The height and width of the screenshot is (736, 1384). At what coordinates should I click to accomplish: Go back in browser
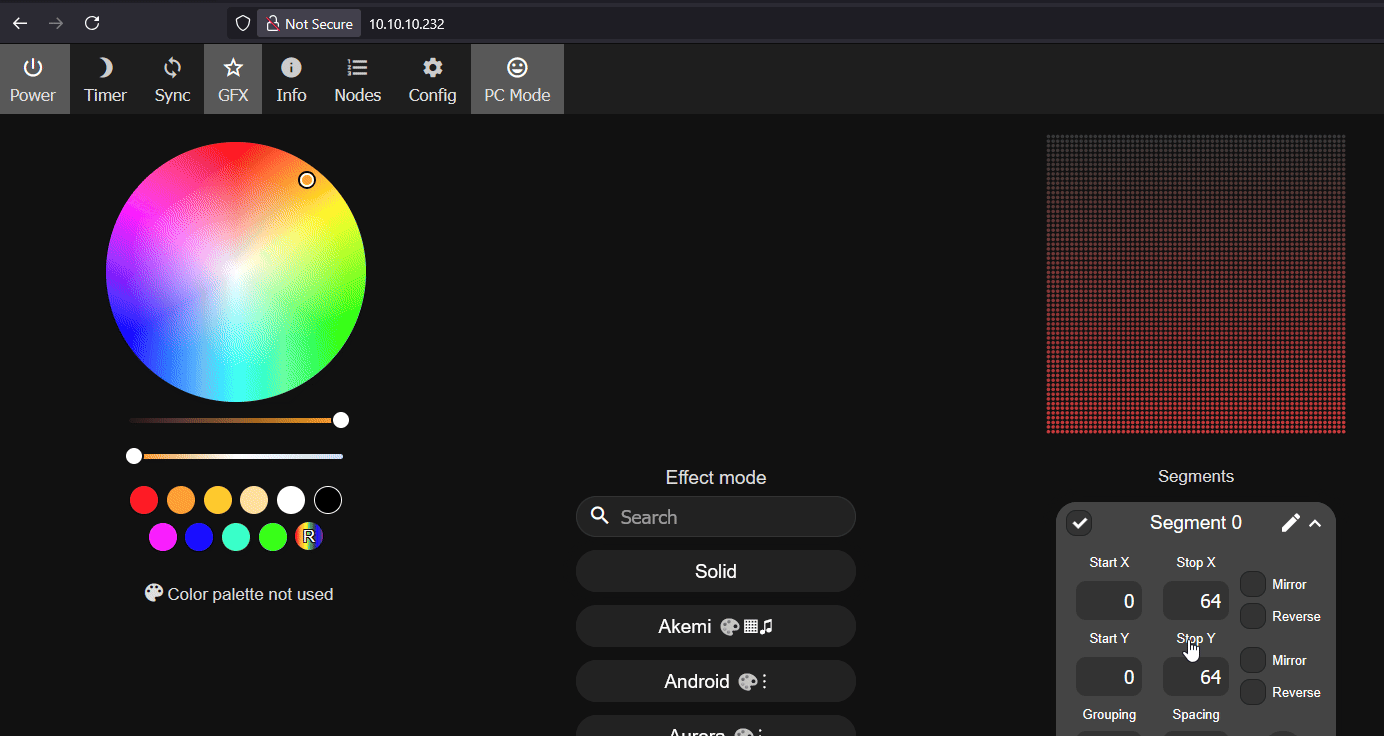[20, 23]
